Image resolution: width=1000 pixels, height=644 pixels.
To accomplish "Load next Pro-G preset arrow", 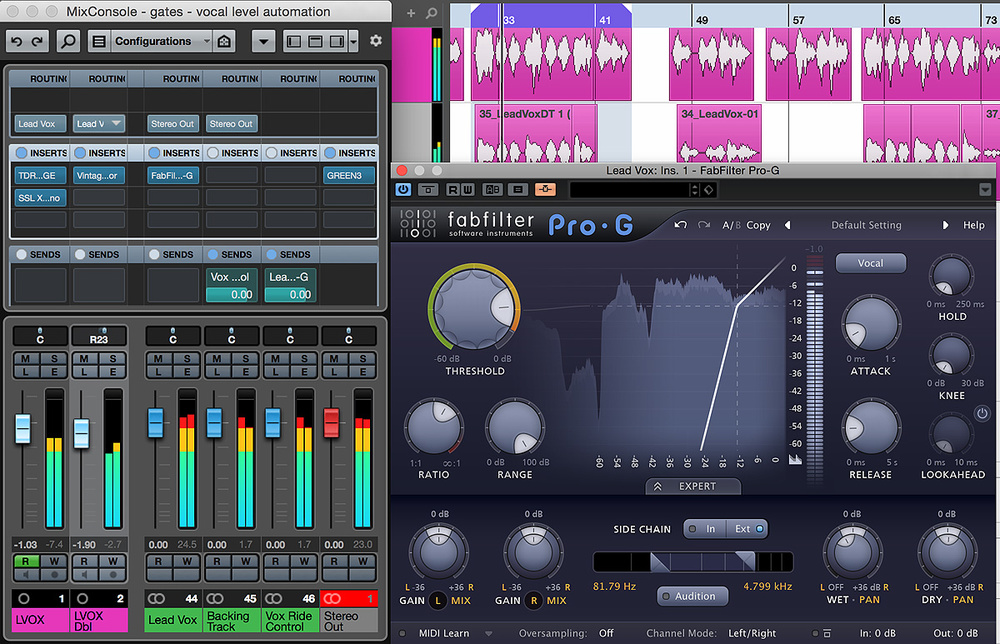I will point(945,225).
